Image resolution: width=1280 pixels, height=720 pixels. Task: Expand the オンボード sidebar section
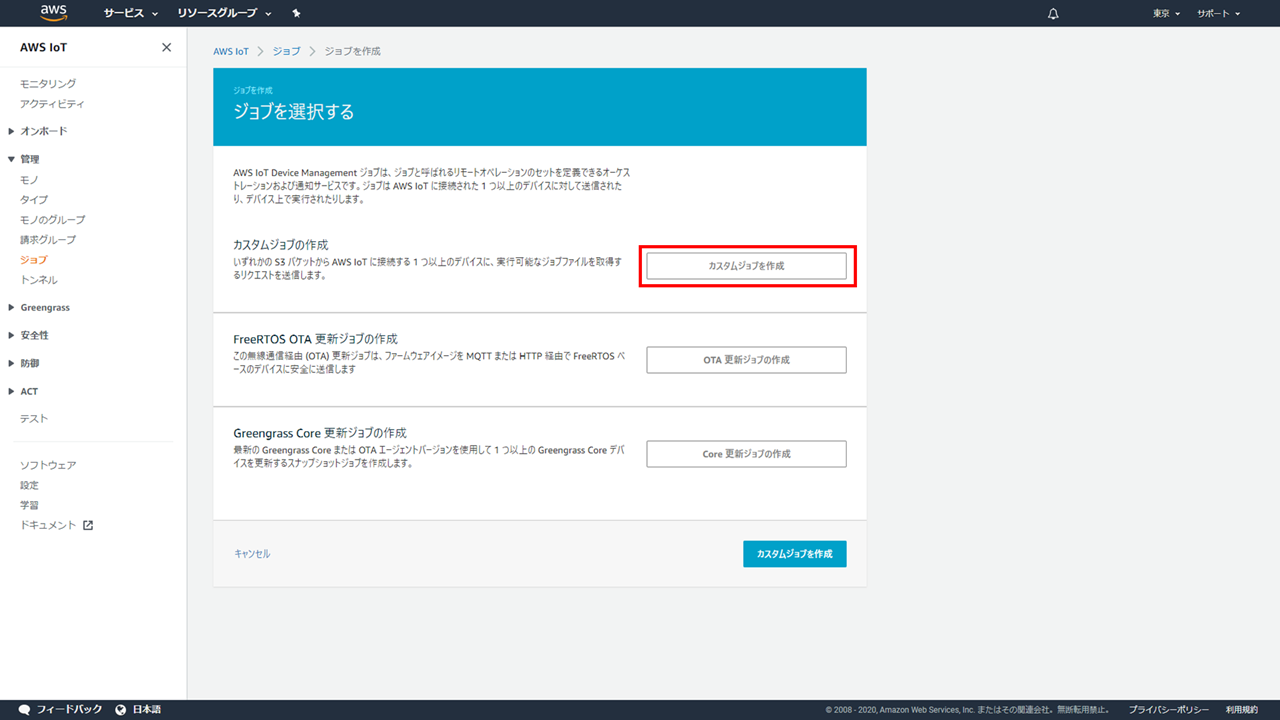click(x=43, y=131)
